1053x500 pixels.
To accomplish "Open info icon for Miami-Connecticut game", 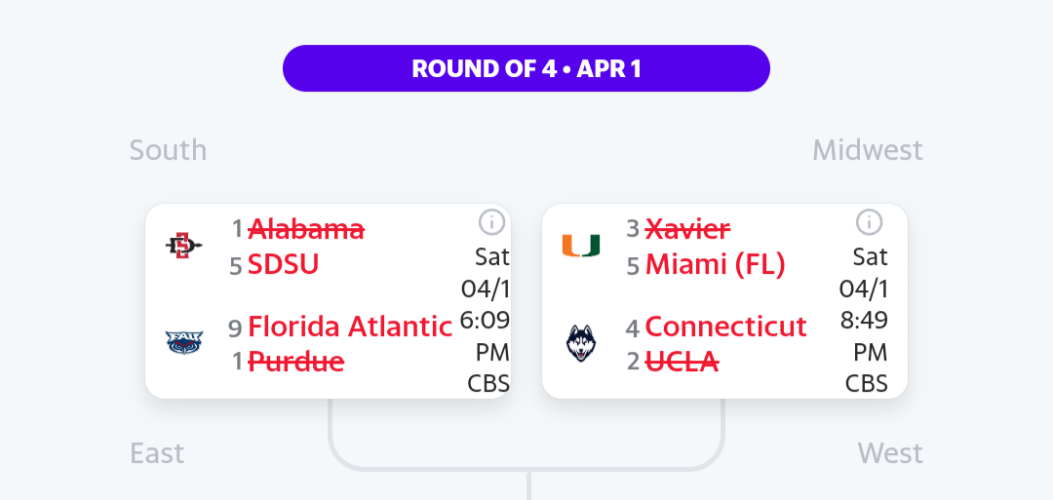I will coord(869,222).
